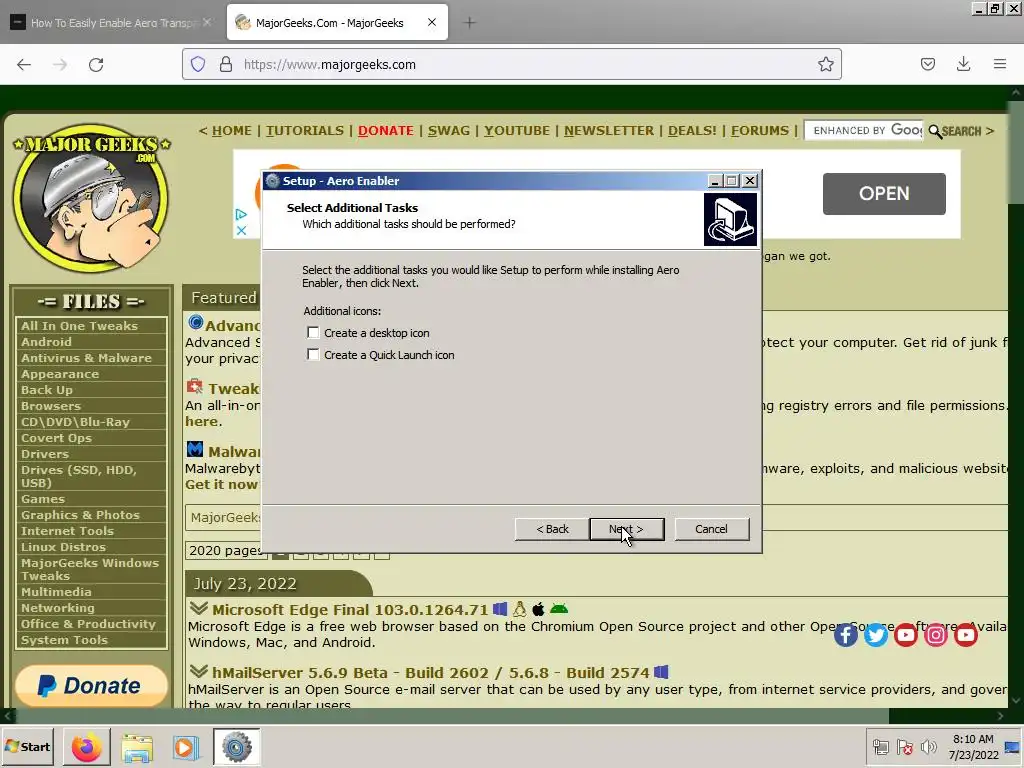Click the volume speaker tray icon

point(928,746)
